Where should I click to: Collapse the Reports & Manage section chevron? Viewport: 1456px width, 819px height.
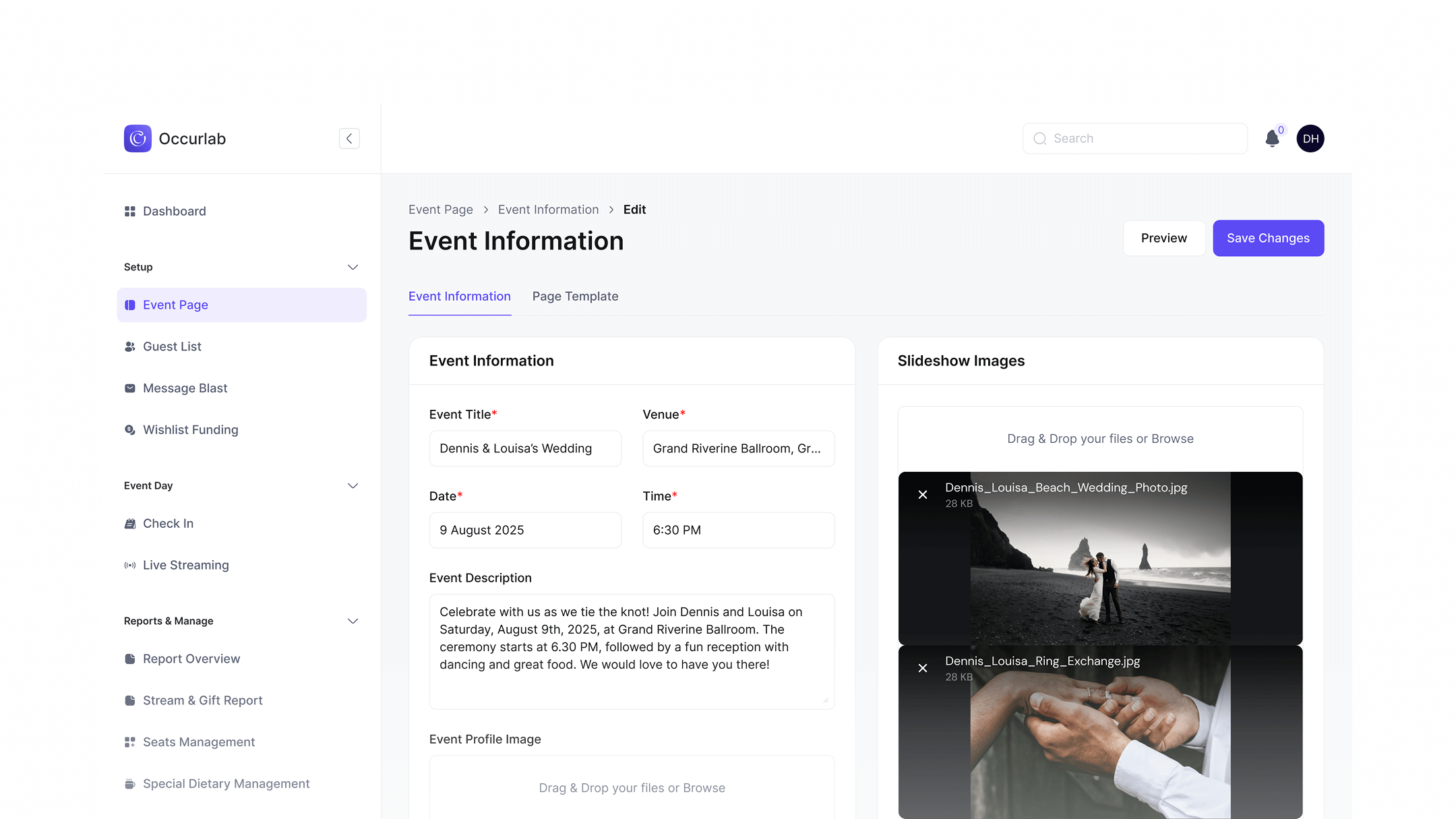(x=353, y=621)
